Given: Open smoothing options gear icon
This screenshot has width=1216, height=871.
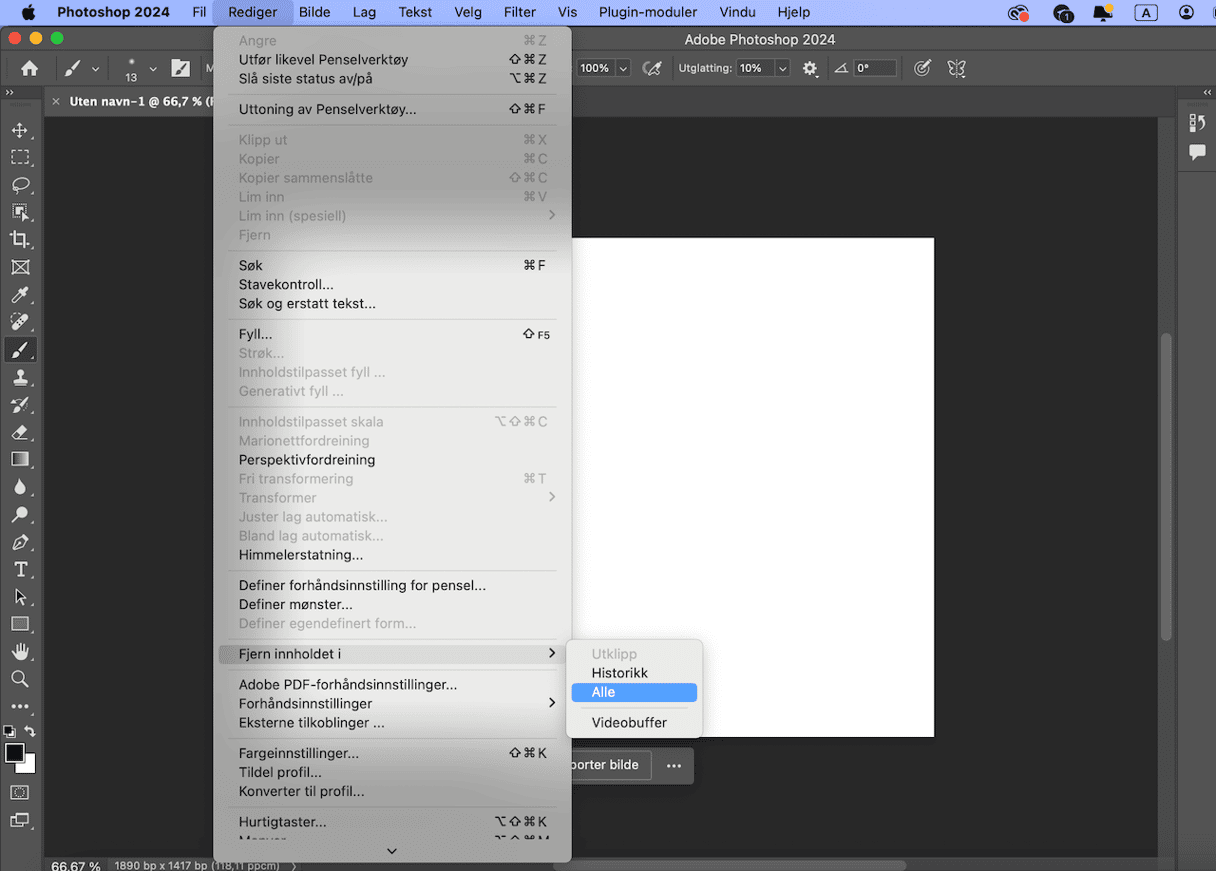Looking at the screenshot, I should click(x=810, y=68).
